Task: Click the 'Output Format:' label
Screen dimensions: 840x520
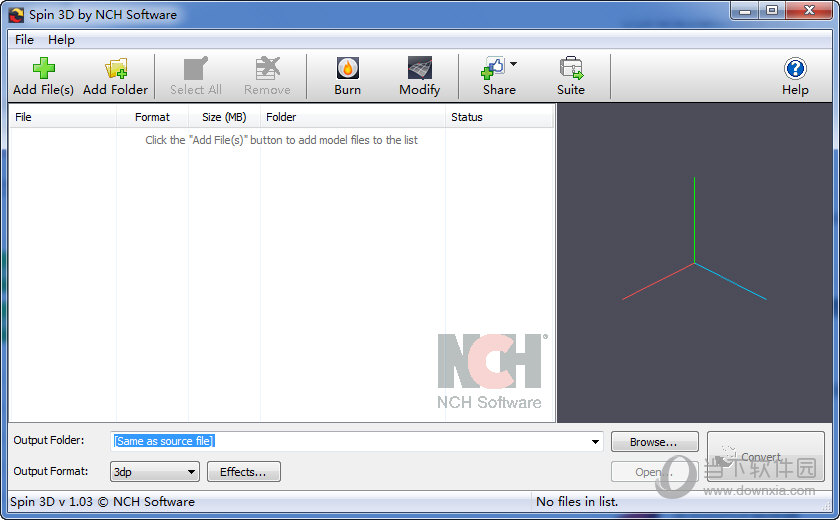Action: point(51,471)
